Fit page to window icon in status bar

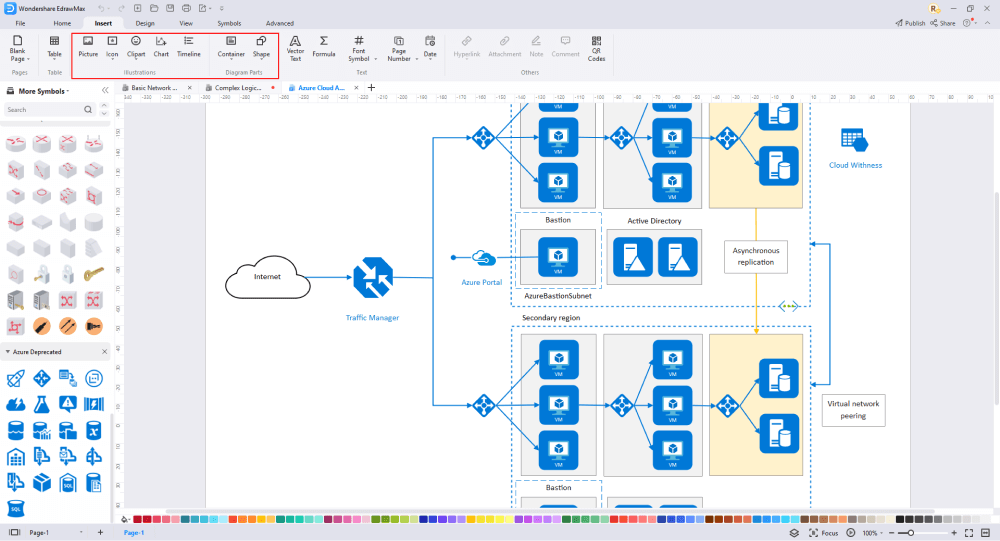coord(969,533)
